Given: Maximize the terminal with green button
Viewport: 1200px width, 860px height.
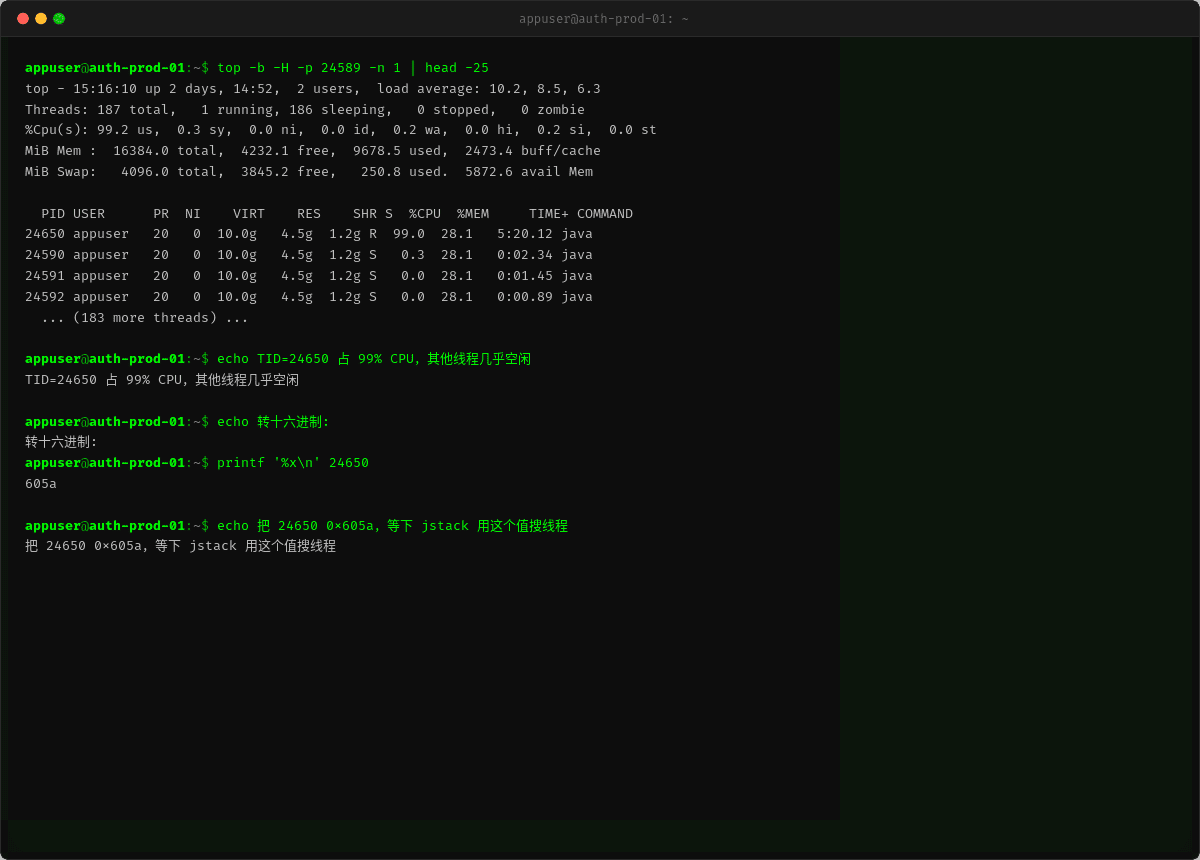Looking at the screenshot, I should [x=59, y=18].
